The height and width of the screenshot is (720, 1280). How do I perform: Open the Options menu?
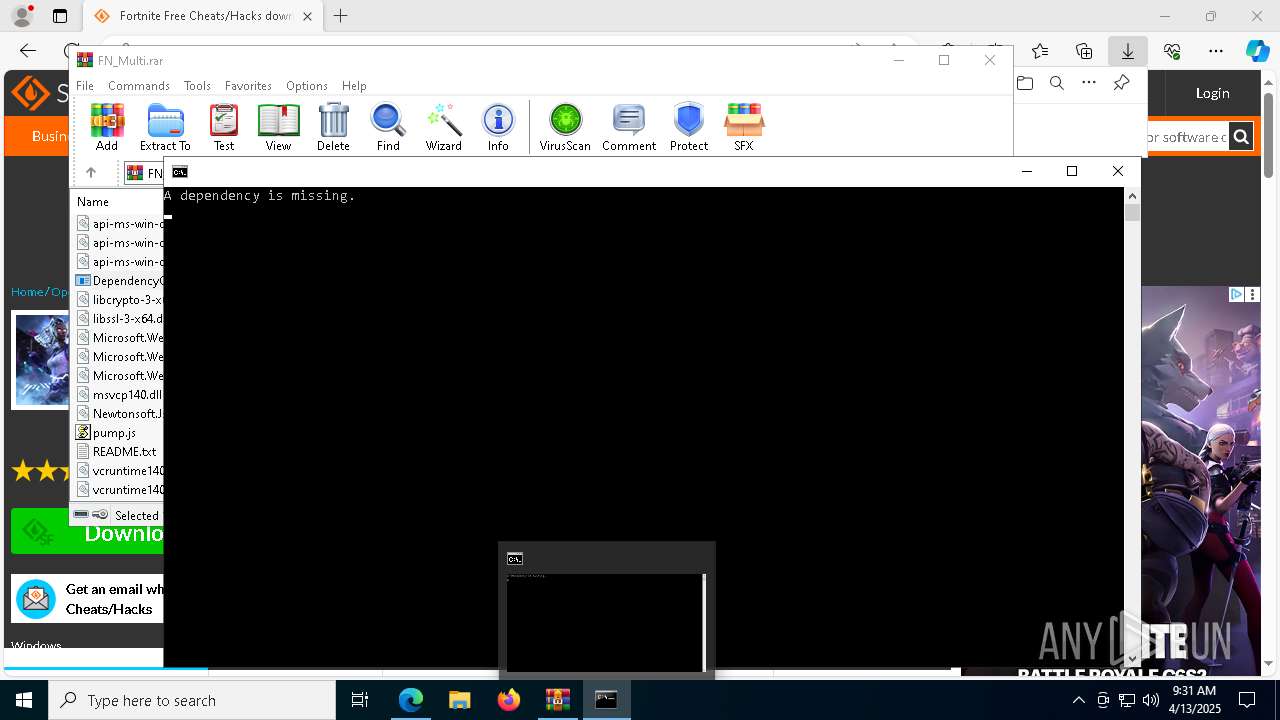(x=307, y=86)
